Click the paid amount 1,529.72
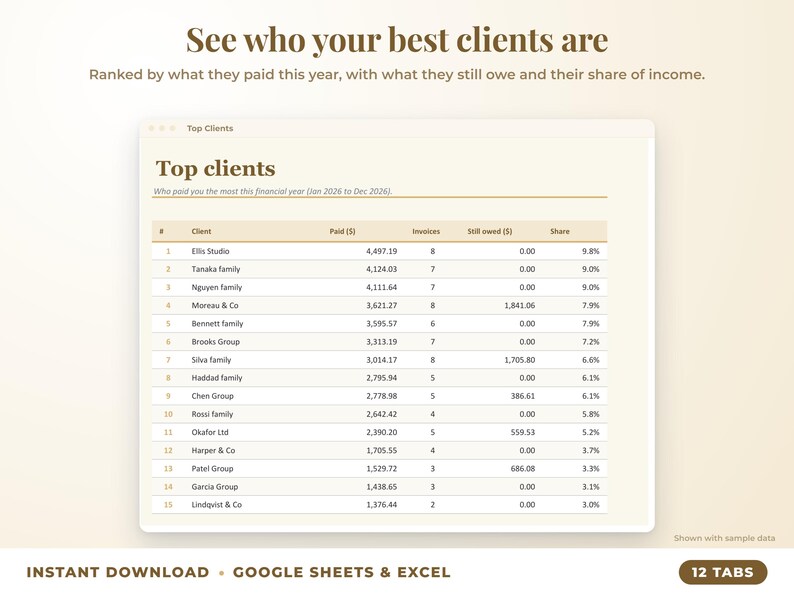This screenshot has width=794, height=596. coord(381,469)
